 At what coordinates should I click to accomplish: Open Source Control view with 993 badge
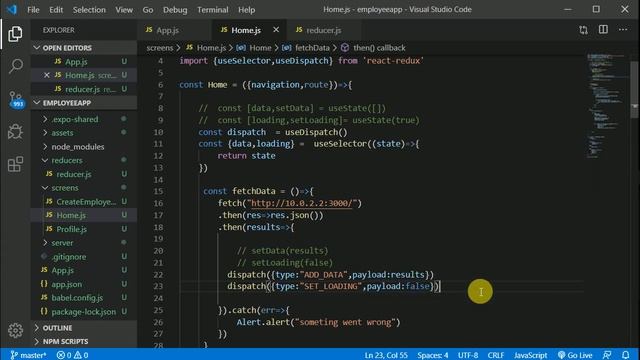[x=16, y=99]
